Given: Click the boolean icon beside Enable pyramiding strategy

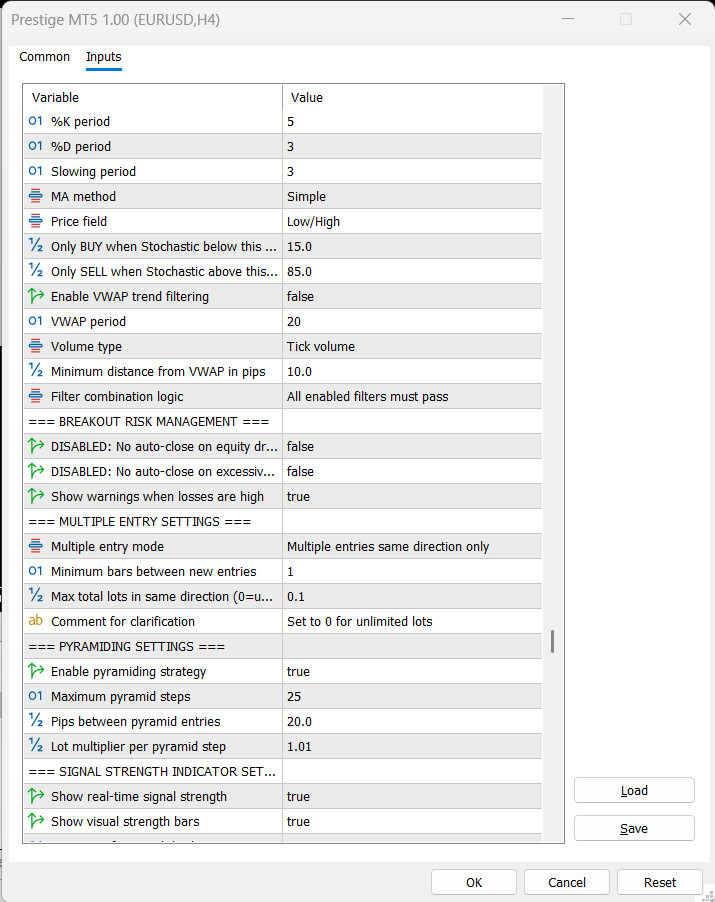Looking at the screenshot, I should click(x=36, y=671).
